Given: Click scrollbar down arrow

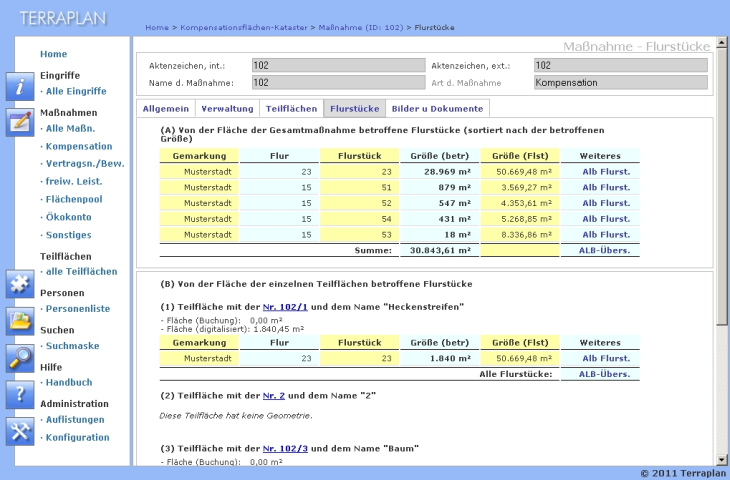Looking at the screenshot, I should pos(722,460).
